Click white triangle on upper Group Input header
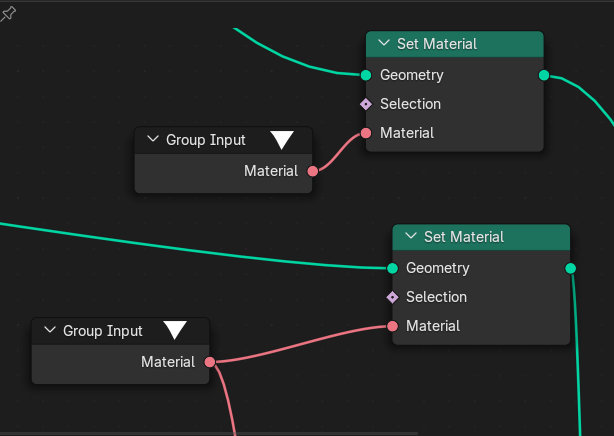Viewport: 614px width, 436px height. click(282, 140)
